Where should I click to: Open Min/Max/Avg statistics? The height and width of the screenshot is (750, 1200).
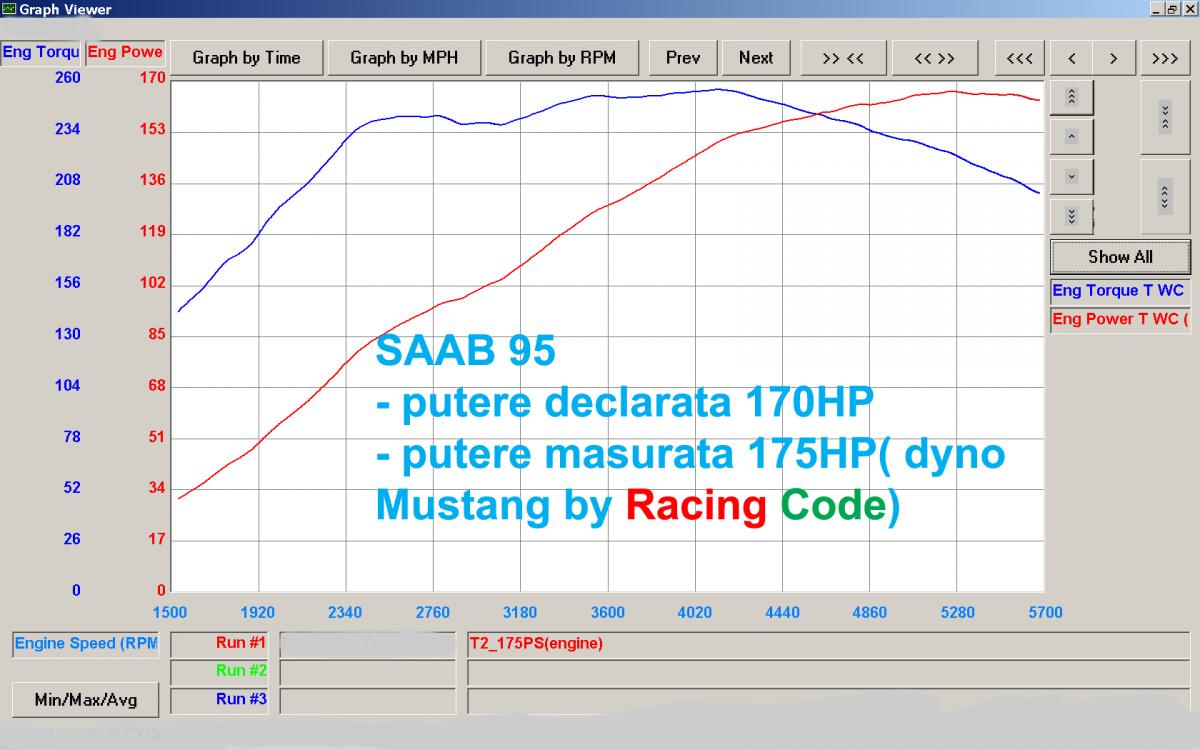(85, 700)
